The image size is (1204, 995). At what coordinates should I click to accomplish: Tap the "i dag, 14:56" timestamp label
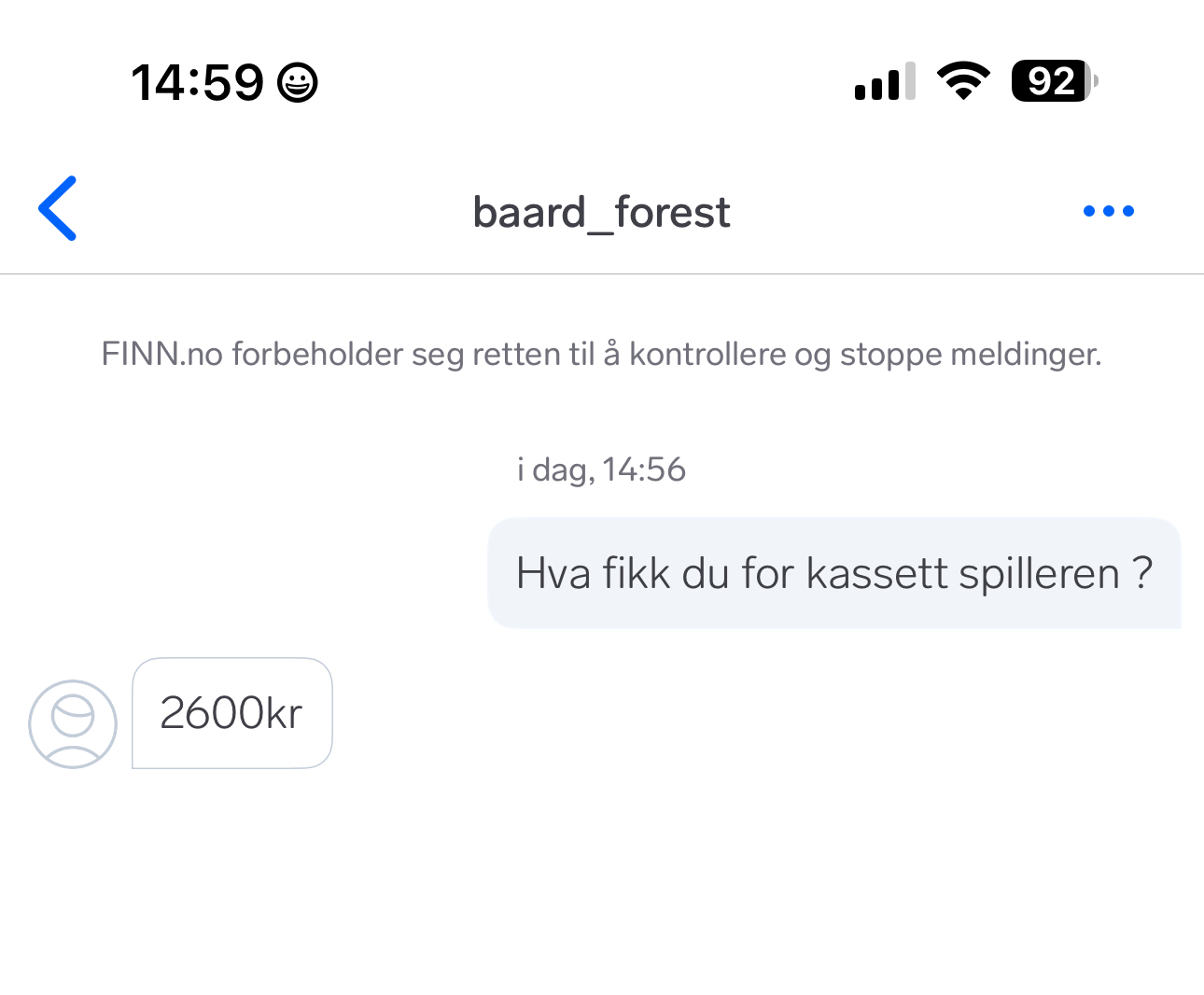(x=601, y=469)
